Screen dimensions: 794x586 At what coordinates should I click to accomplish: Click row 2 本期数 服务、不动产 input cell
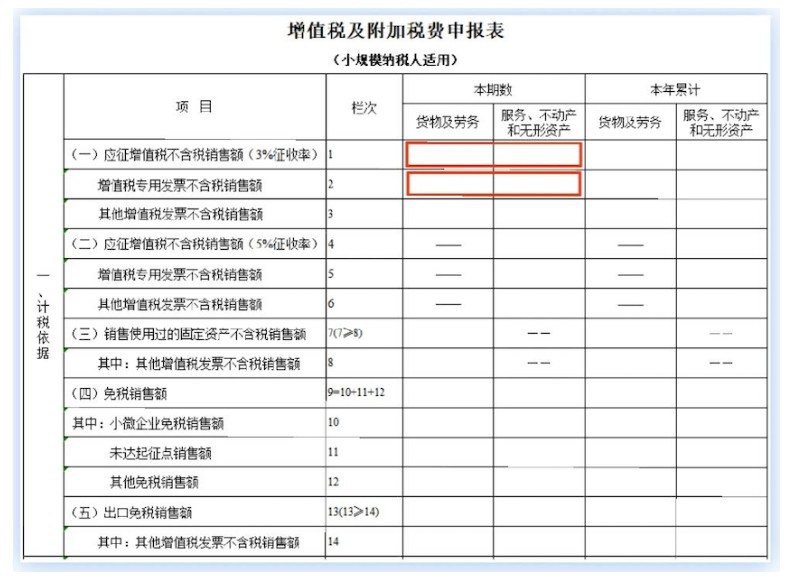tap(538, 184)
